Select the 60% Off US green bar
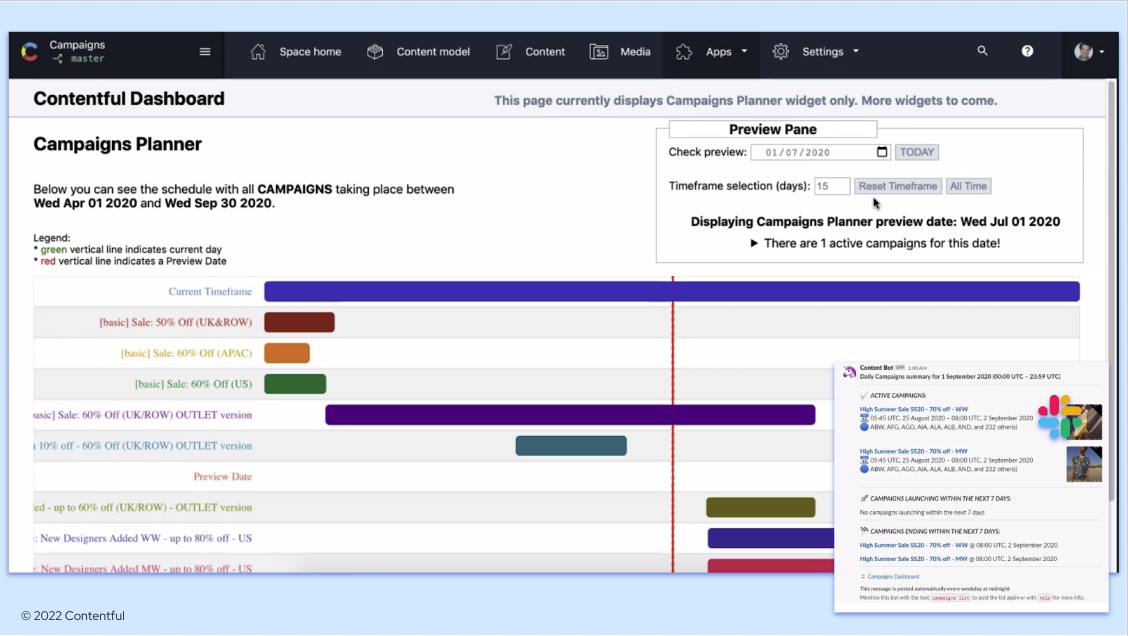The width and height of the screenshot is (1128, 636). (x=295, y=384)
